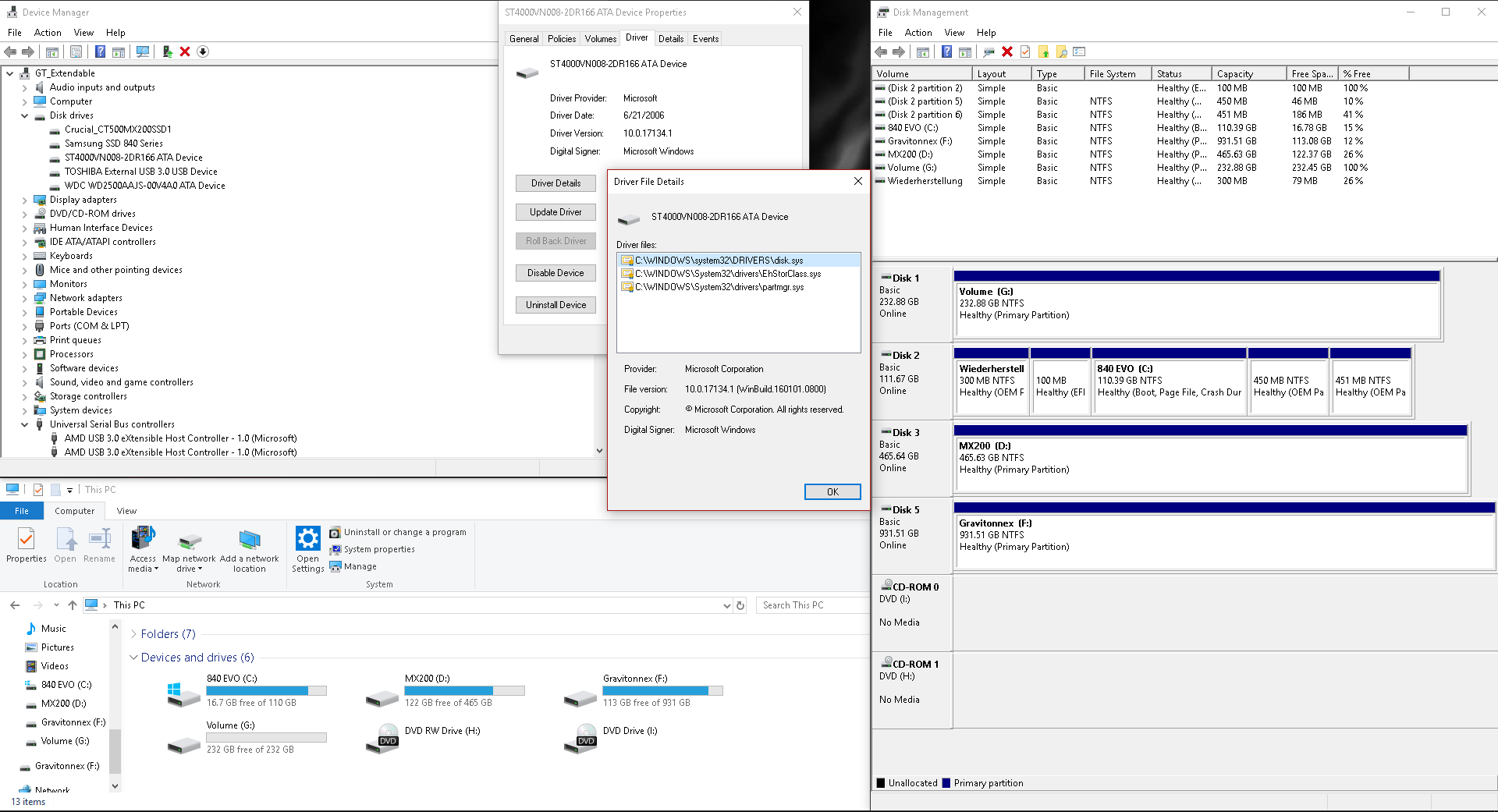This screenshot has width=1498, height=812.
Task: Click the Capacity column header in Disk Management
Action: click(x=1249, y=74)
